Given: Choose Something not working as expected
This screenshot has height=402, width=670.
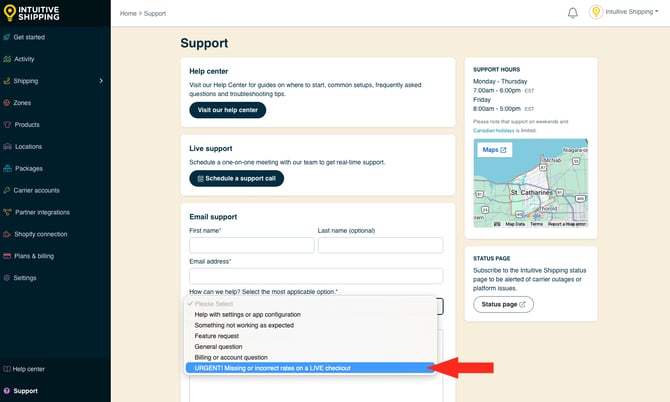Looking at the screenshot, I should [311, 325].
